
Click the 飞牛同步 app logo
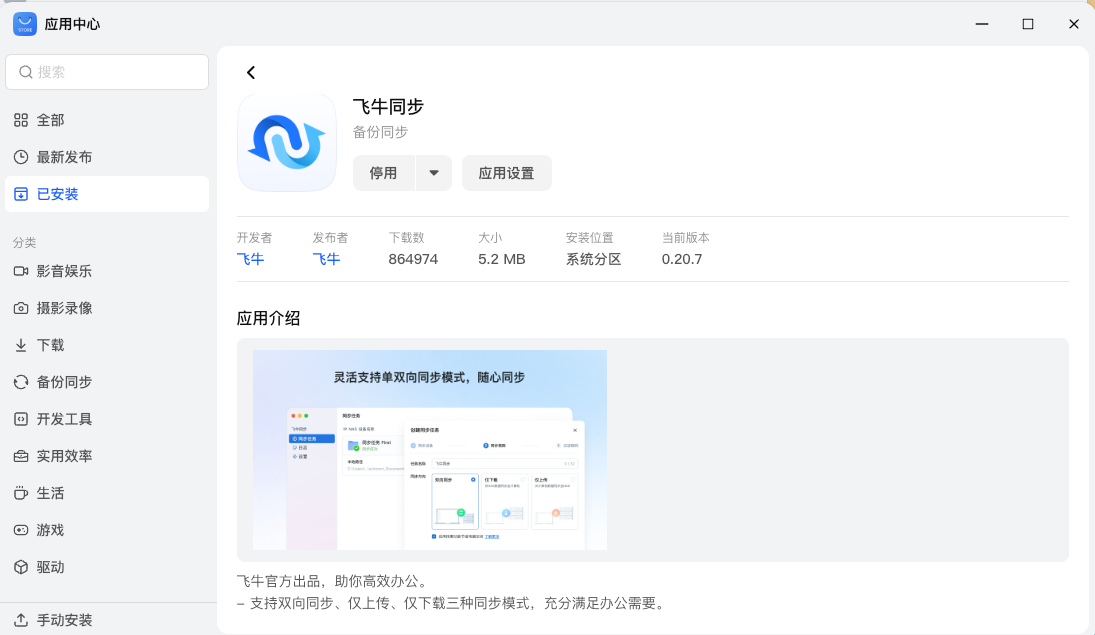point(287,143)
